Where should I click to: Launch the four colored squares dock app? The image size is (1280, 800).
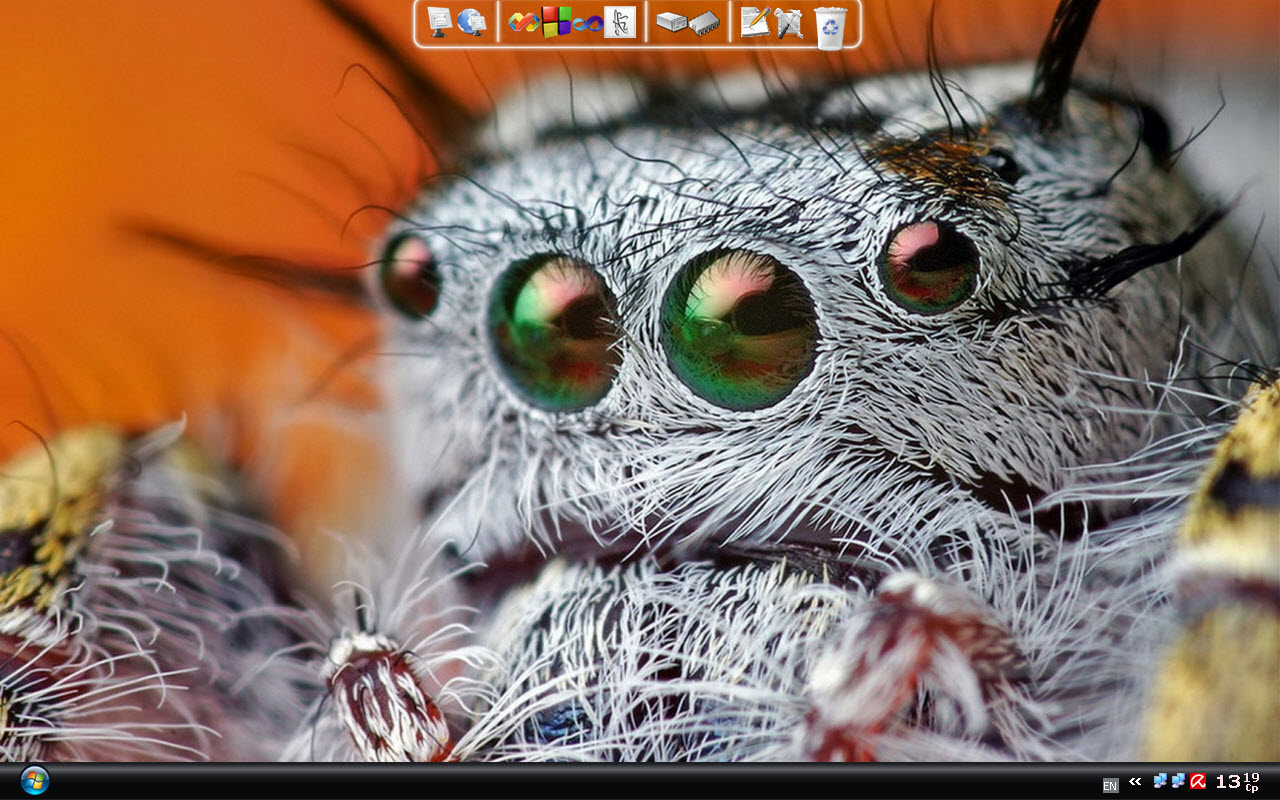click(557, 21)
